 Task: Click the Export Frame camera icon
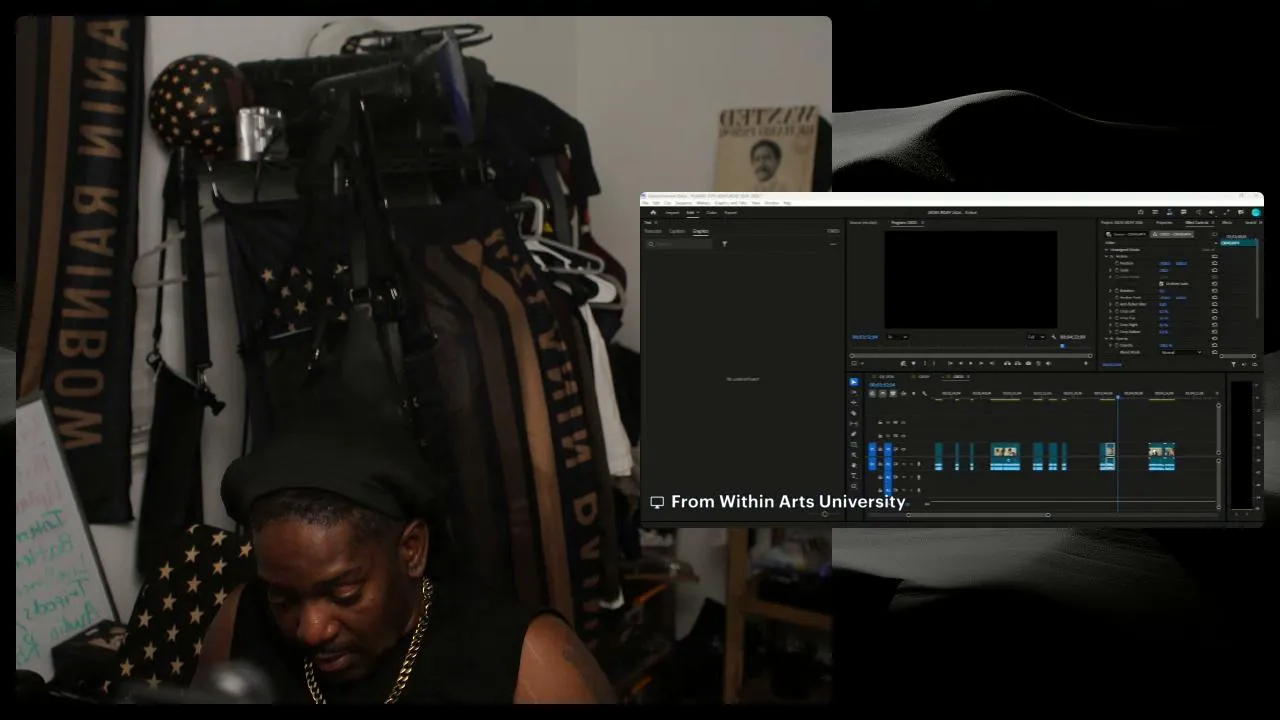1029,363
